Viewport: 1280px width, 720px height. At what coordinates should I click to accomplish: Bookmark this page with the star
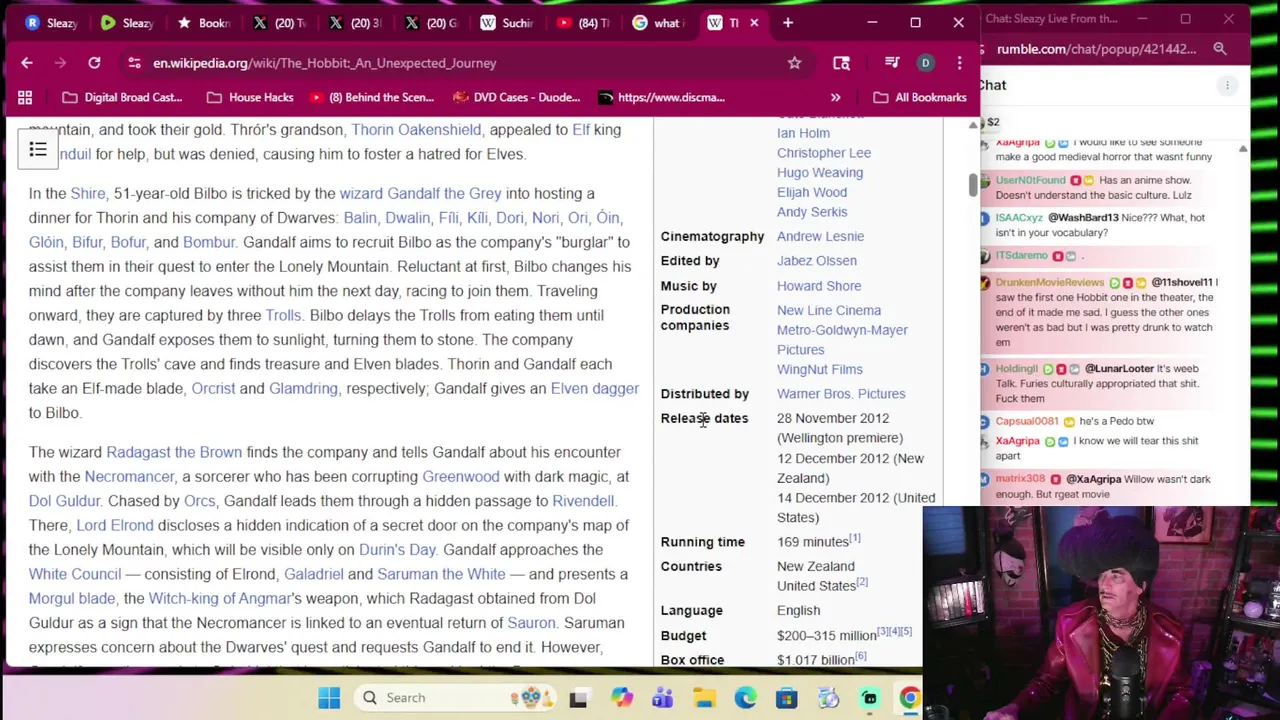(794, 63)
